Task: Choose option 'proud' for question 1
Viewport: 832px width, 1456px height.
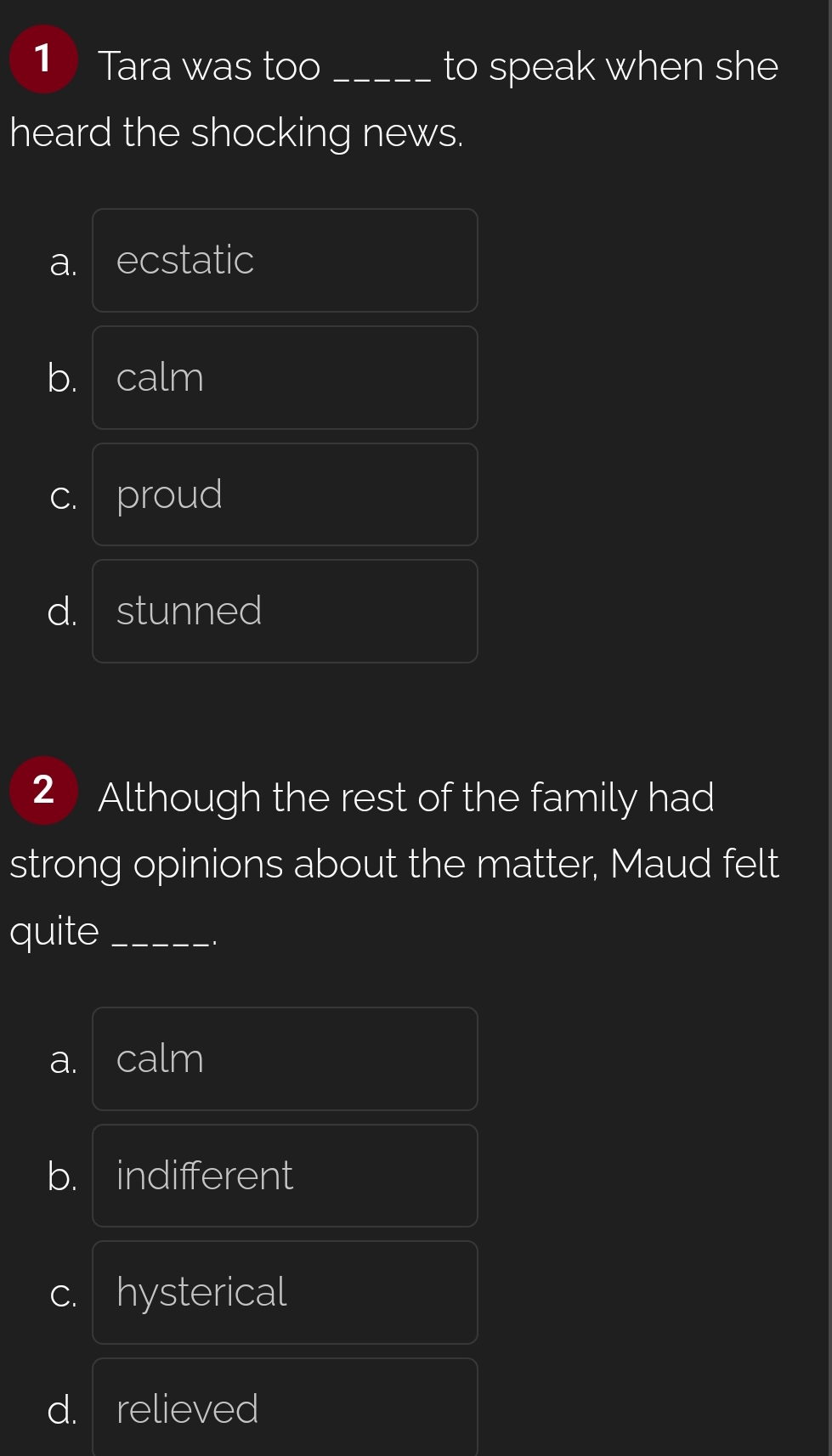Action: 285,494
